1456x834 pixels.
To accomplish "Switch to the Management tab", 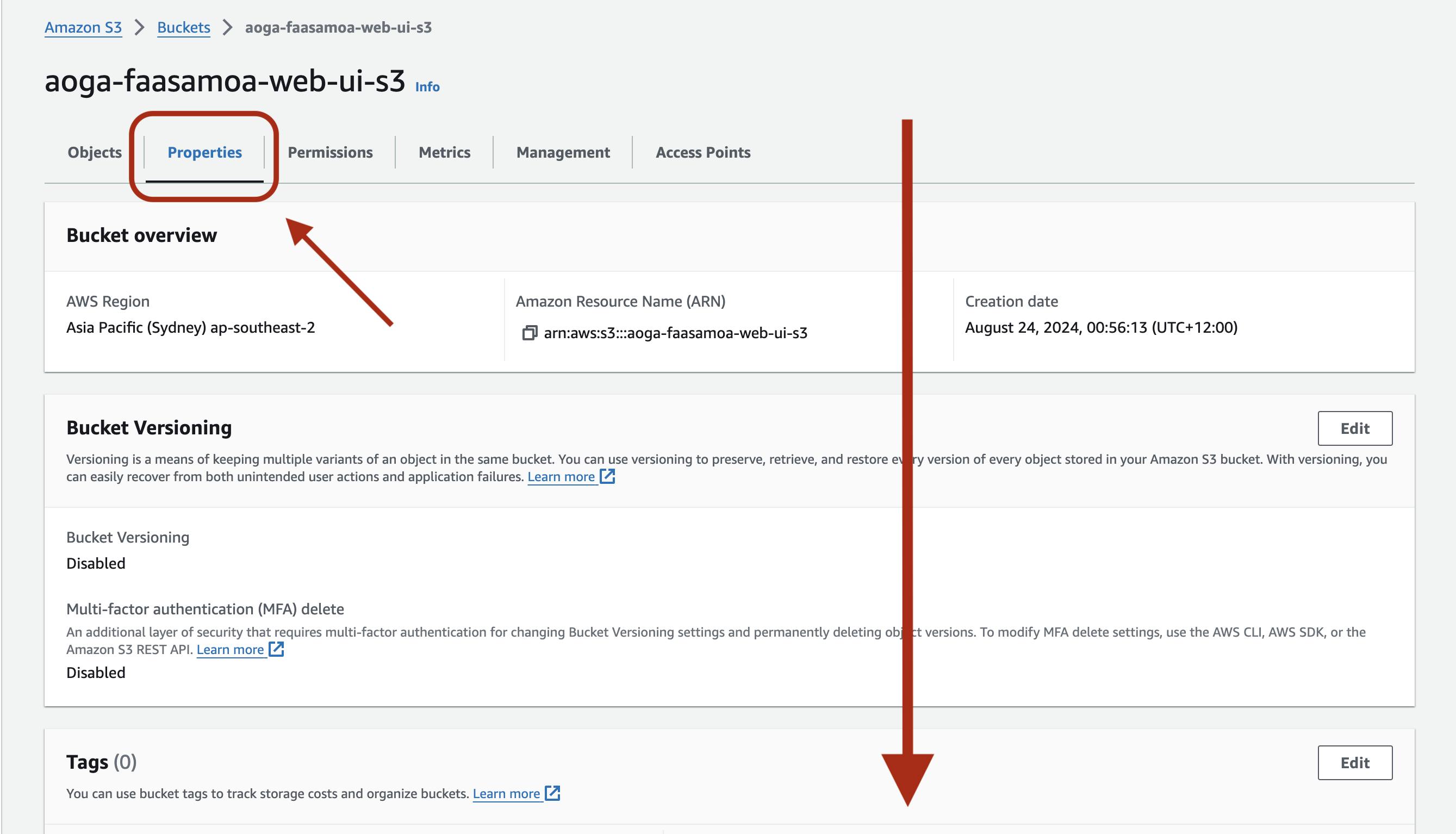I will pos(563,152).
